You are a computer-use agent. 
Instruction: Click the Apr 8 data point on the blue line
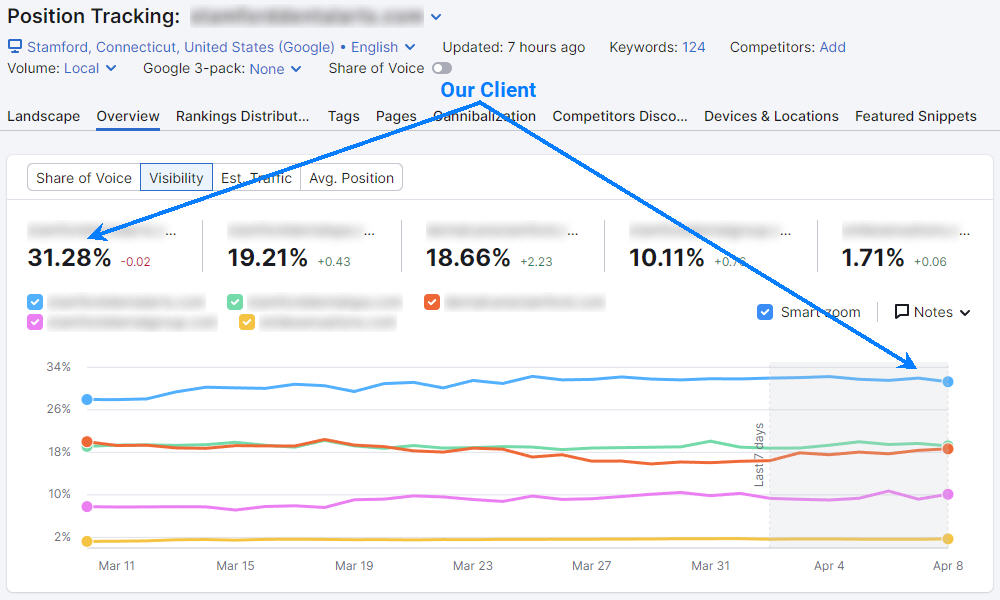click(947, 381)
